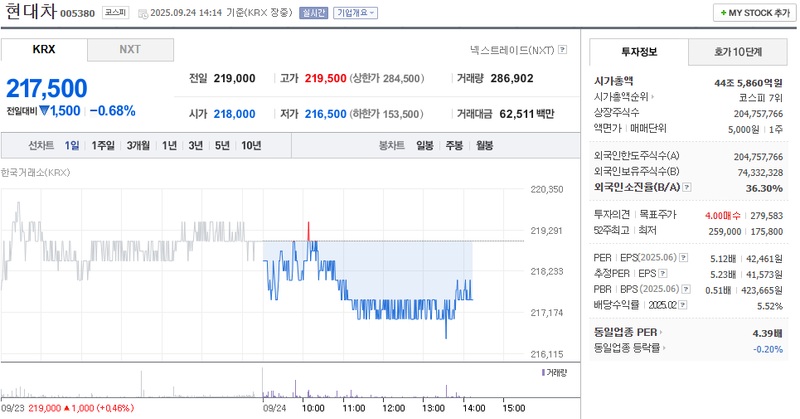This screenshot has height=419, width=800.
Task: Click the 09/24 date axis label
Action: (274, 408)
